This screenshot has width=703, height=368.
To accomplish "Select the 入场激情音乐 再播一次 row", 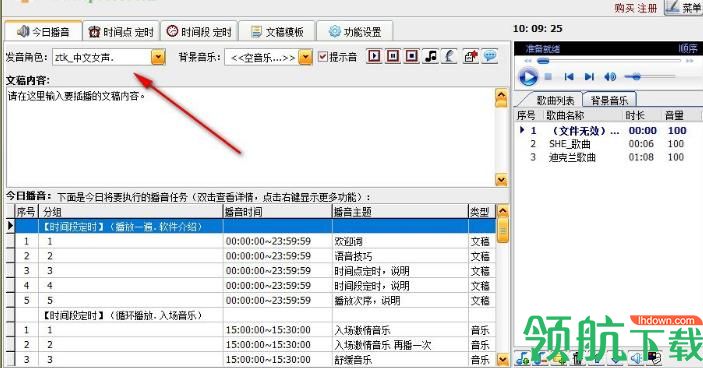I will pos(256,345).
